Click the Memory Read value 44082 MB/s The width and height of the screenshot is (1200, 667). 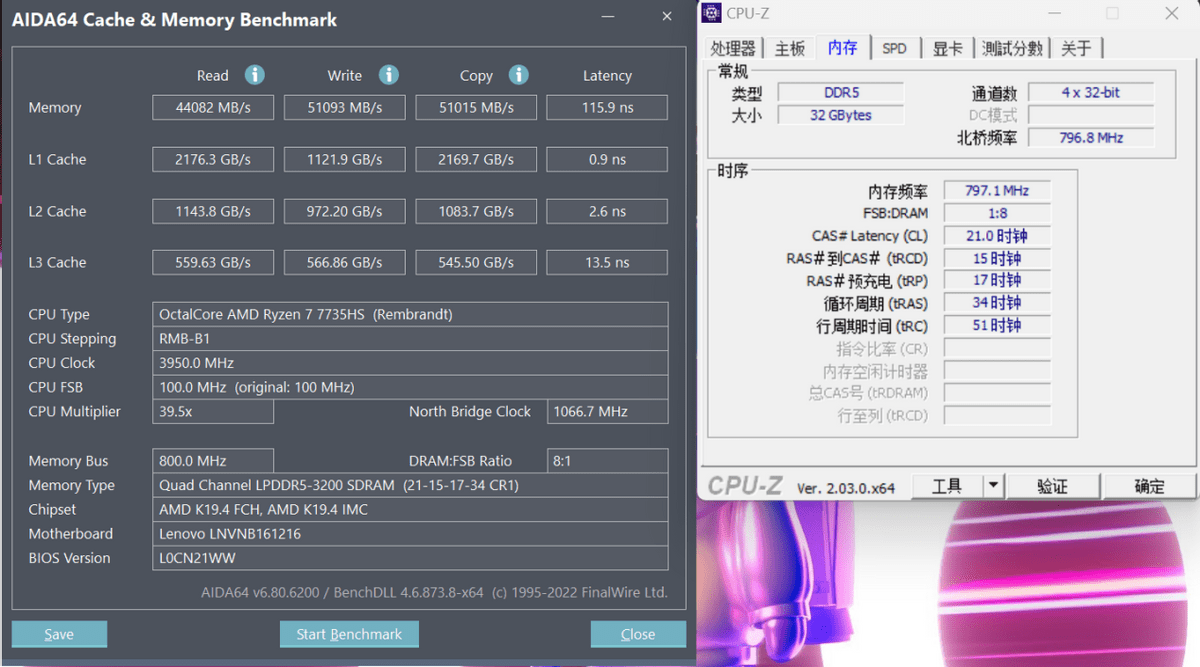[x=213, y=108]
